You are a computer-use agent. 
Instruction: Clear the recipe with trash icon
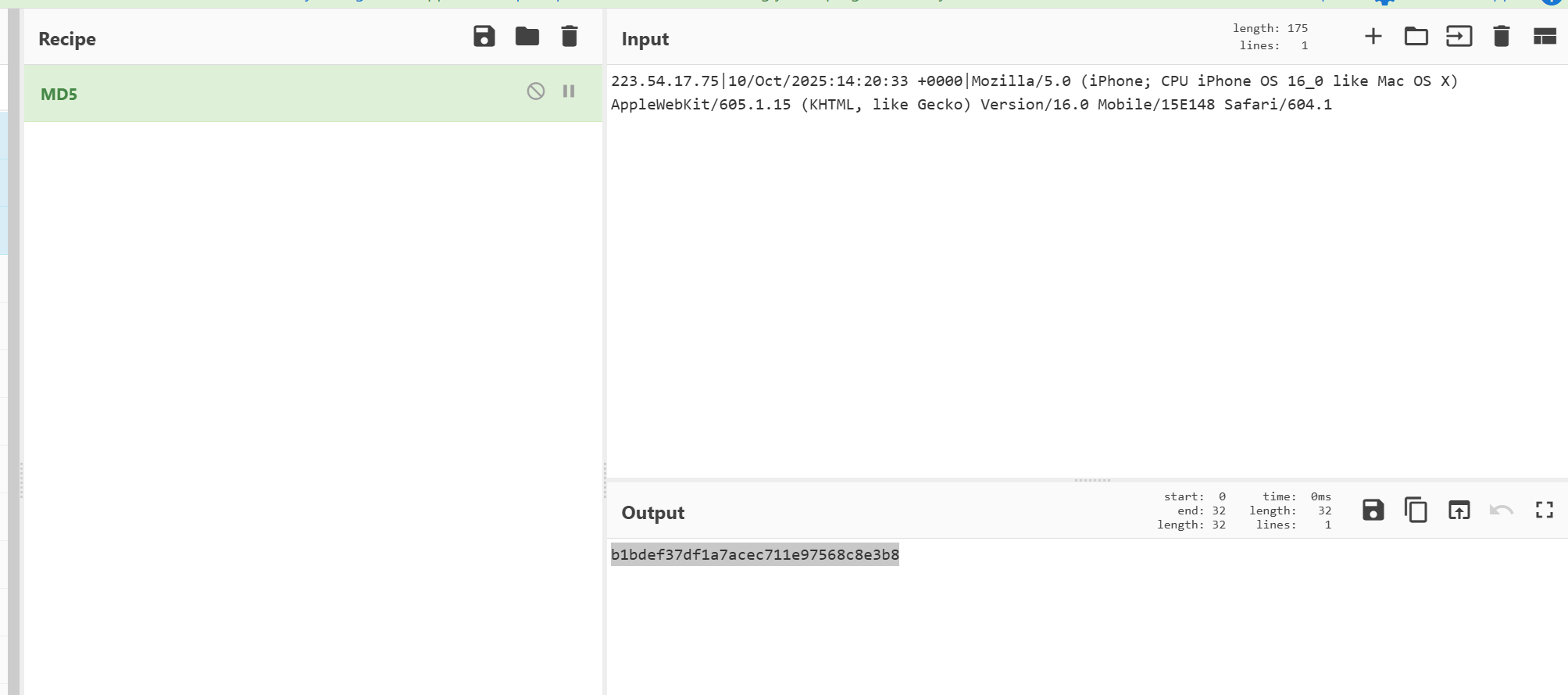tap(570, 36)
